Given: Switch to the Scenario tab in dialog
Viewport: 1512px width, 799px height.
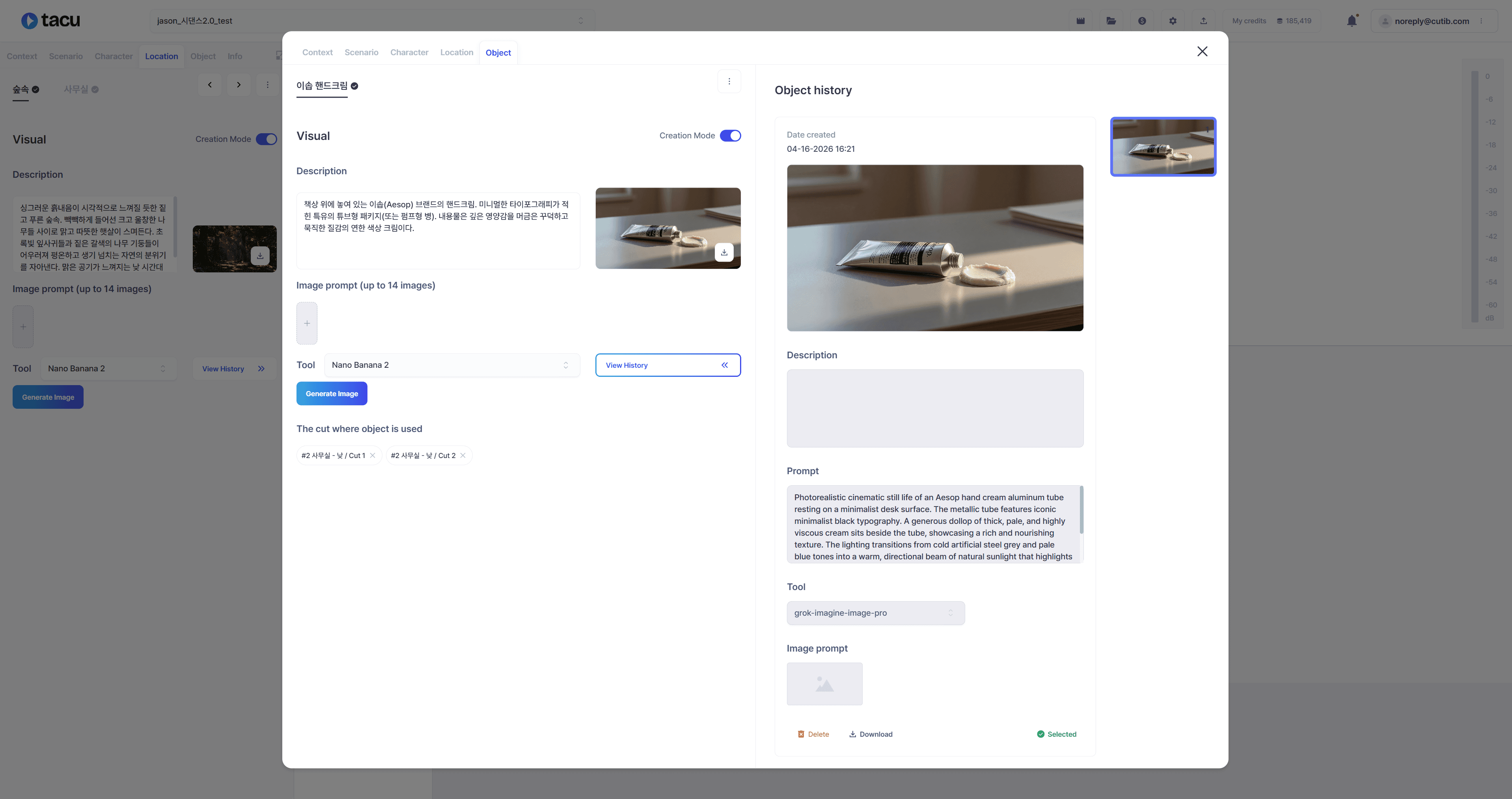Looking at the screenshot, I should pos(362,53).
